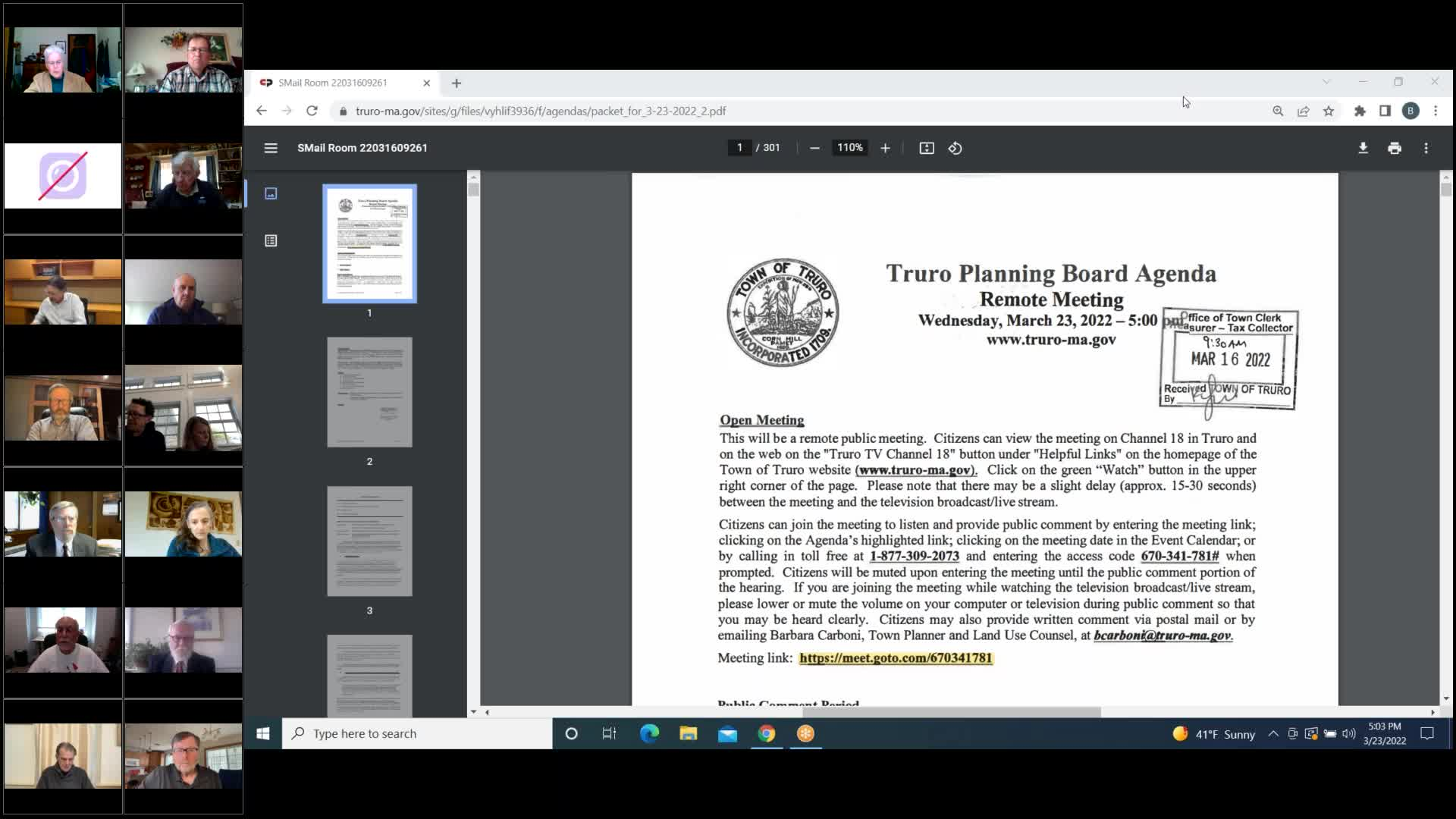1456x819 pixels.
Task: Toggle the document outline sidebar panel
Action: tap(271, 240)
